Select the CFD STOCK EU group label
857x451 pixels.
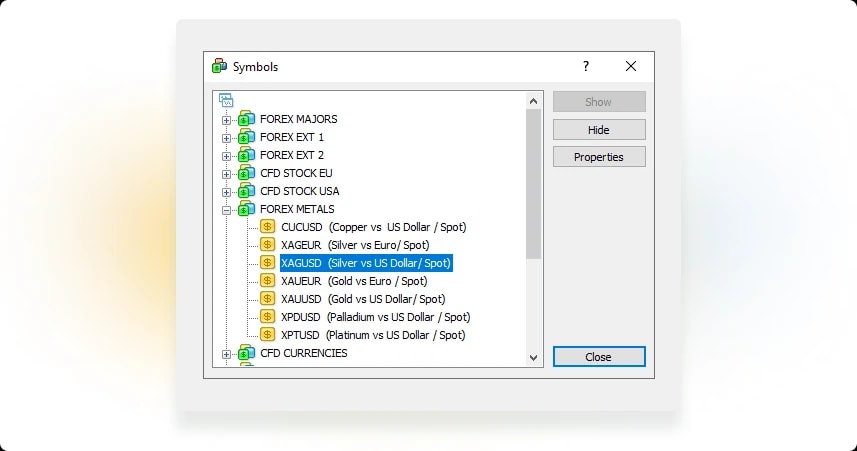[x=296, y=173]
